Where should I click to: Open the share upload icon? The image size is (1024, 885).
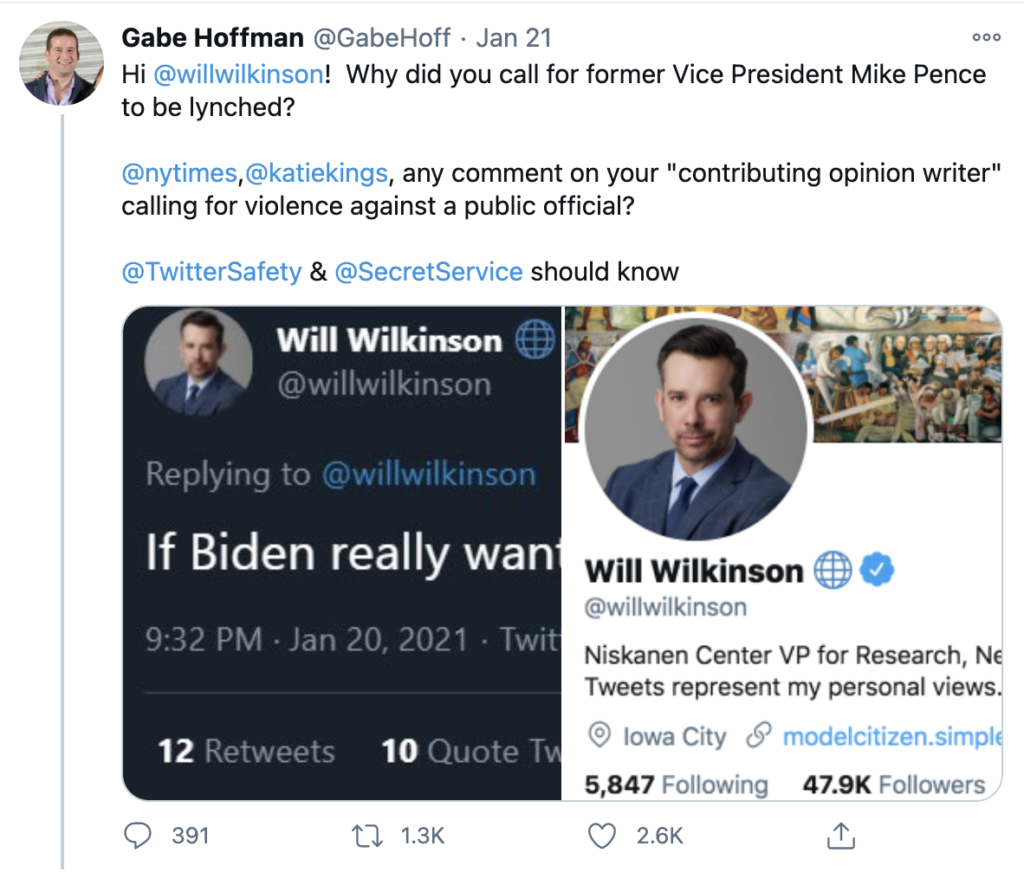click(840, 835)
